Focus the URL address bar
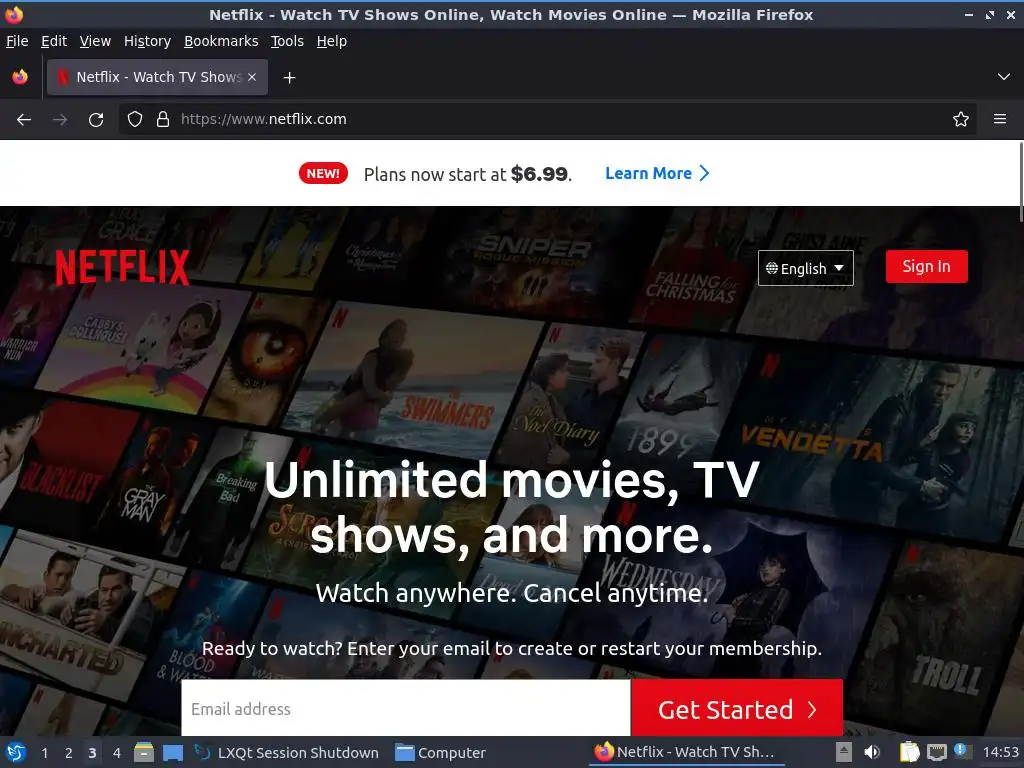 pyautogui.click(x=547, y=120)
